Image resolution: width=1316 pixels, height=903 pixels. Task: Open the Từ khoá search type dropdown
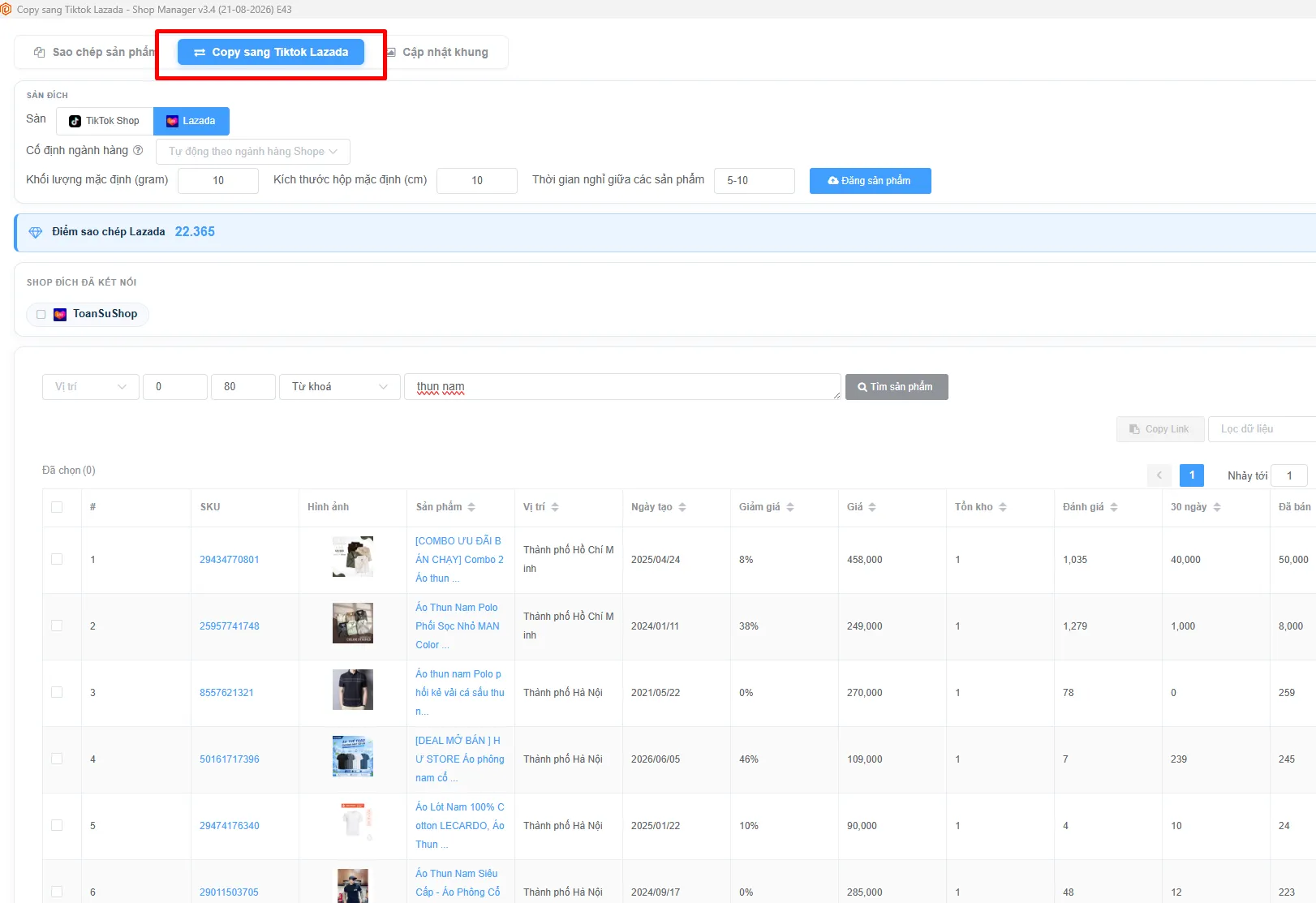340,387
